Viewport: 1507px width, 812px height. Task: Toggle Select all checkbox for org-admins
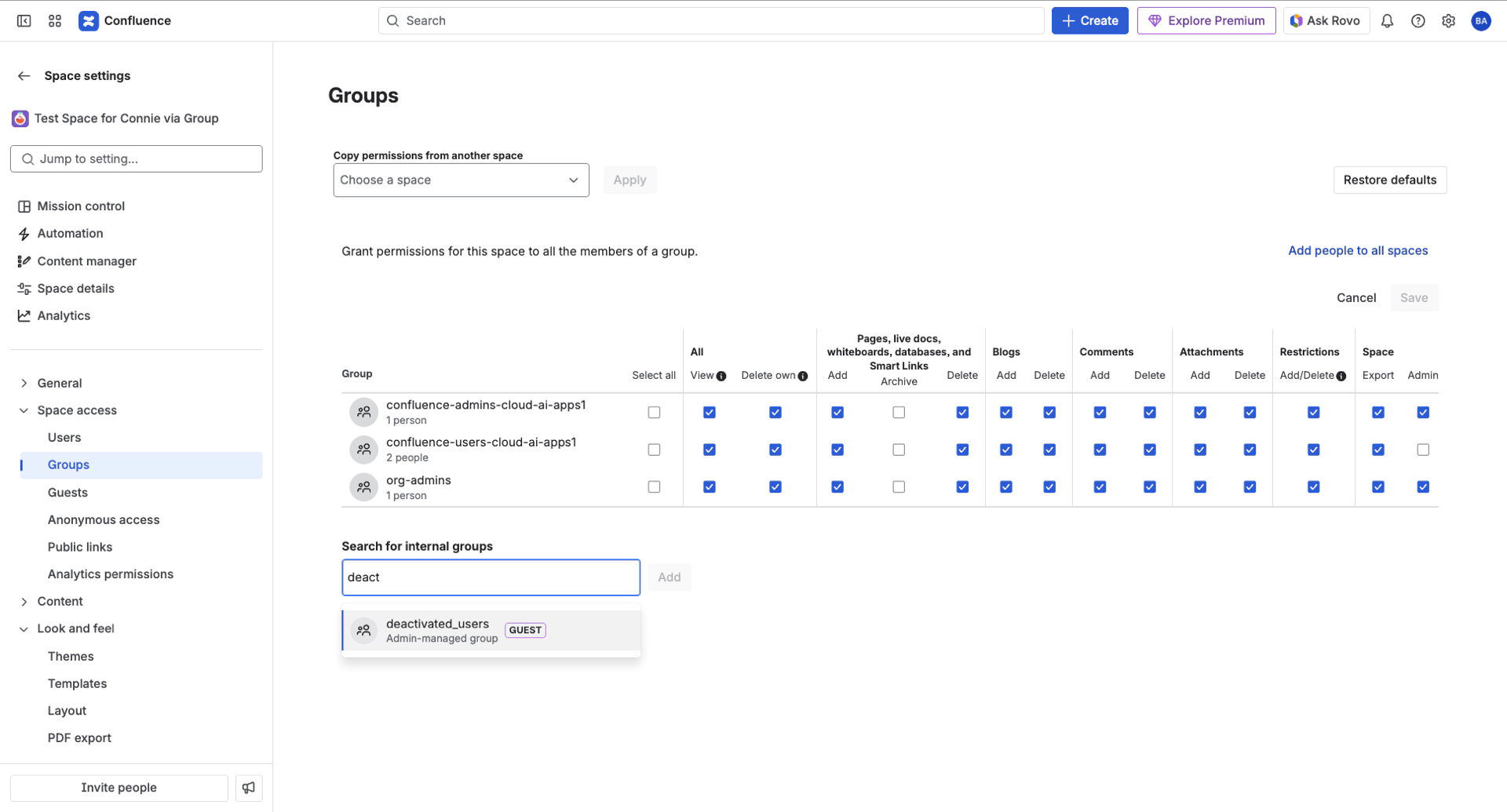(654, 486)
